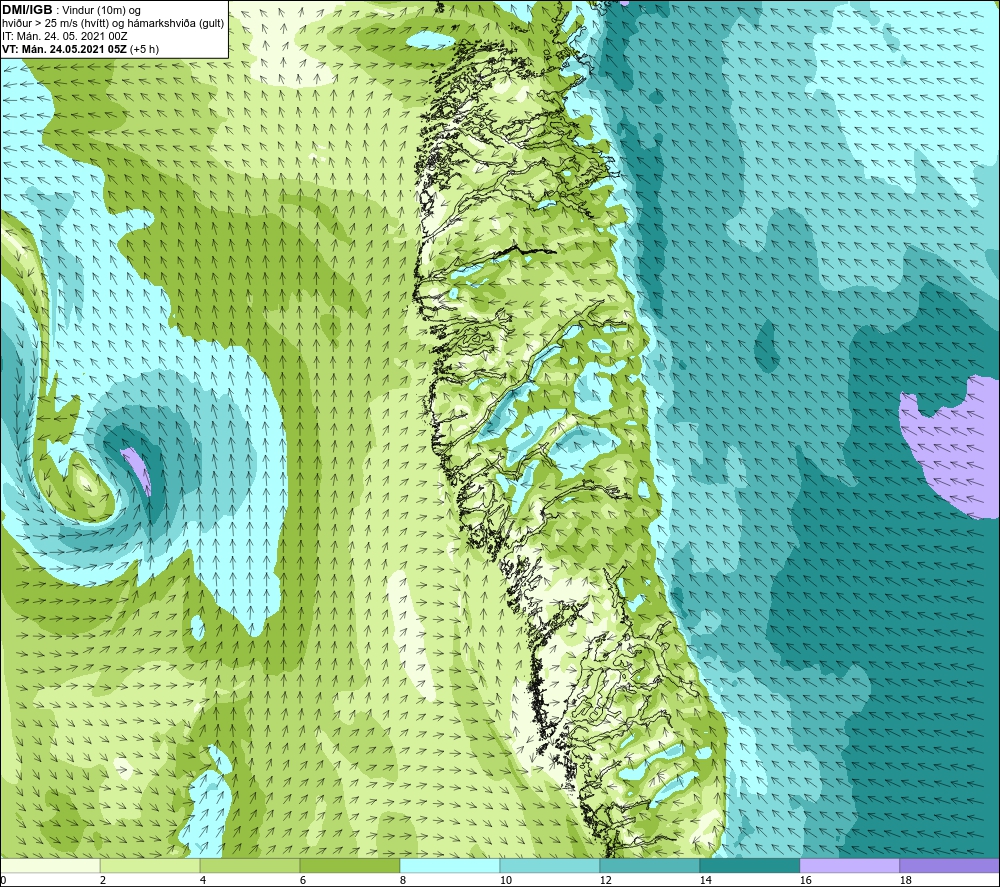Screen dimensions: 1000x887
Task: Click the scale label '16'
Action: pyautogui.click(x=806, y=880)
